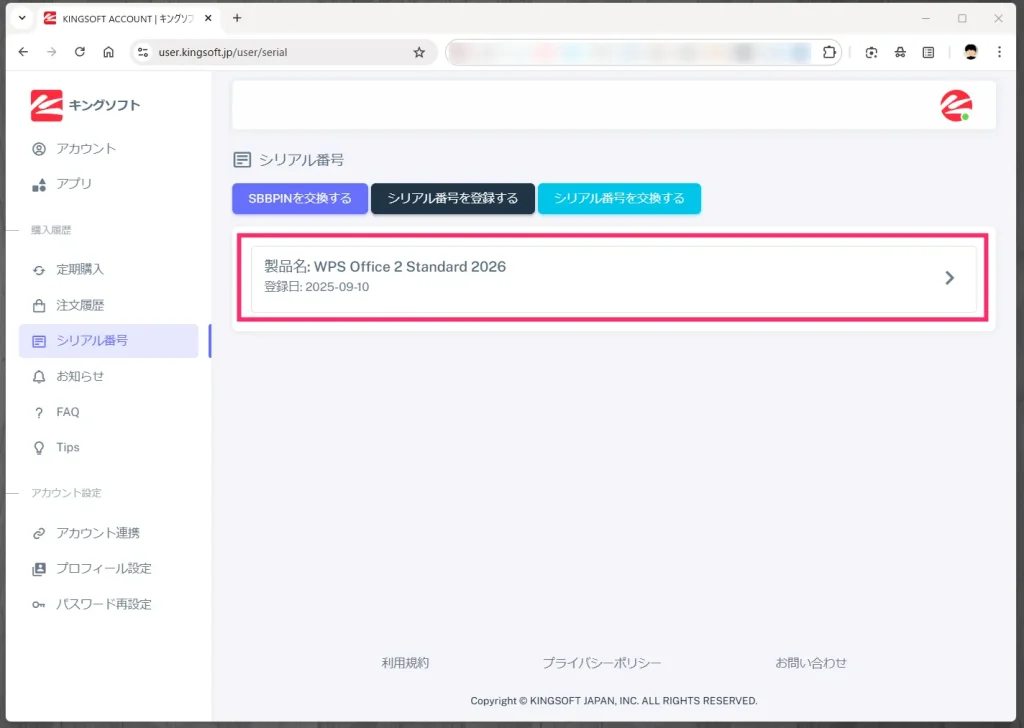Bookmark this page with the star
This screenshot has height=728, width=1024.
tap(419, 52)
